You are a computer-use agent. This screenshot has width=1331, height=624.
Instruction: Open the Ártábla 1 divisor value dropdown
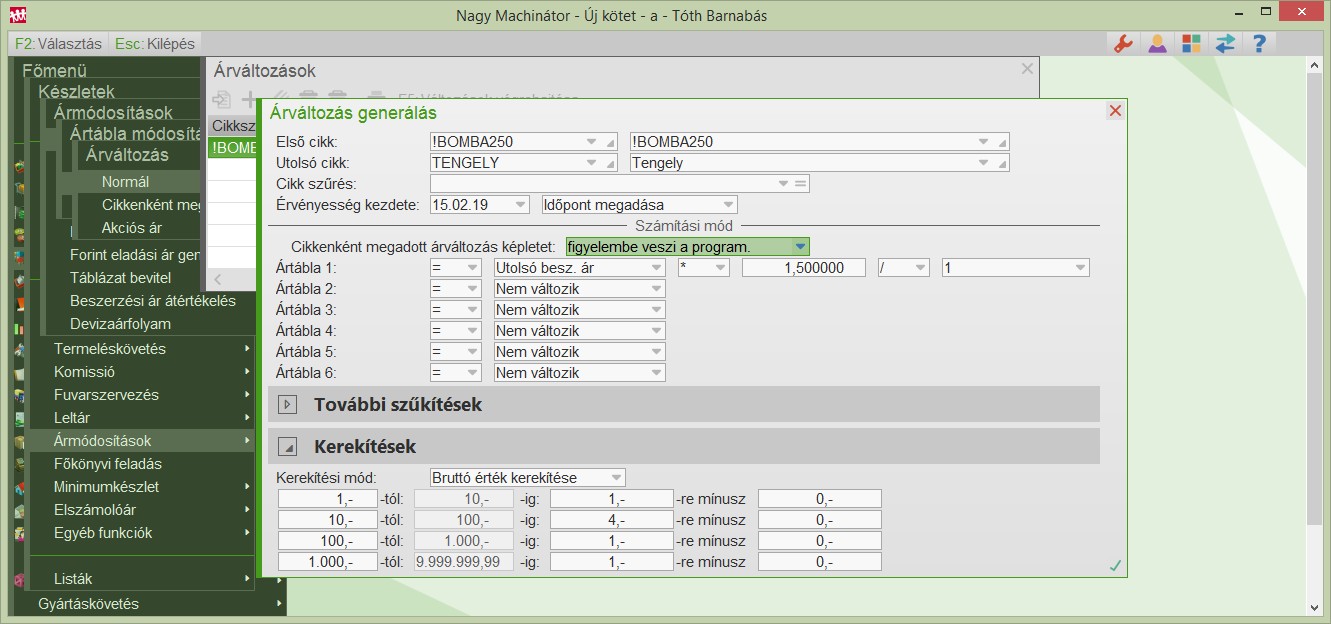[1080, 268]
